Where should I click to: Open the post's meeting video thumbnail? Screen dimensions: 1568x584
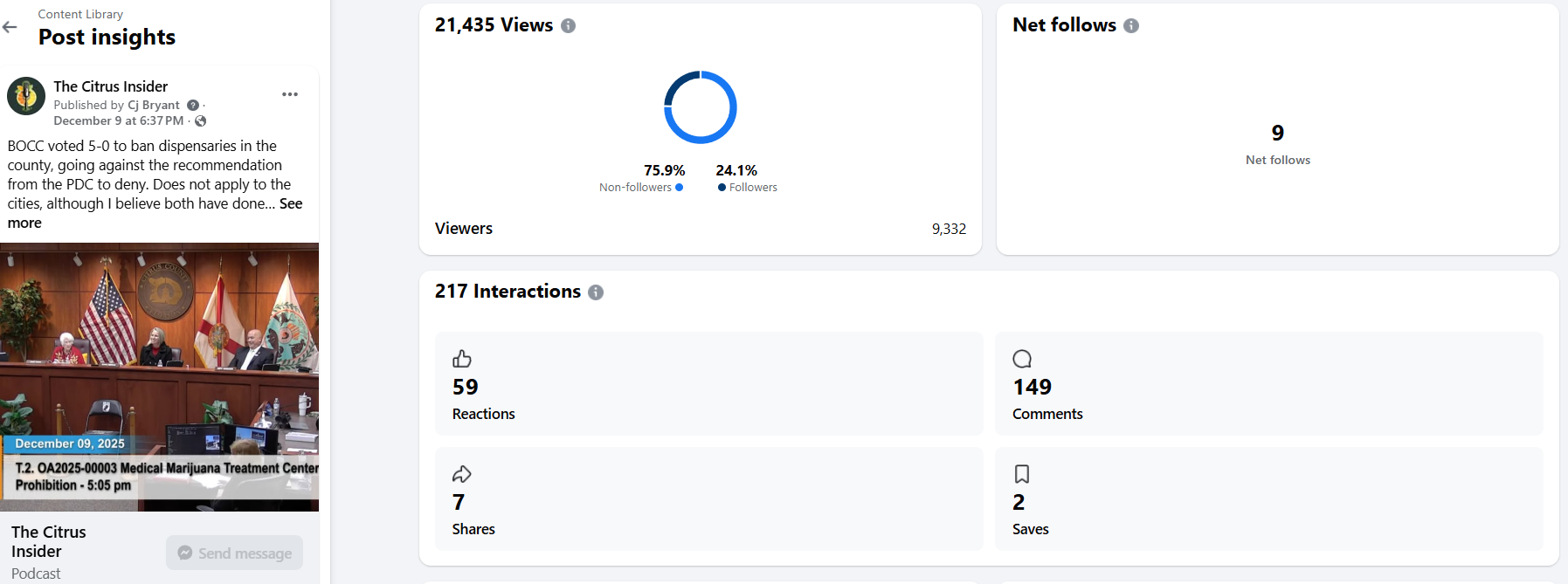coord(159,376)
